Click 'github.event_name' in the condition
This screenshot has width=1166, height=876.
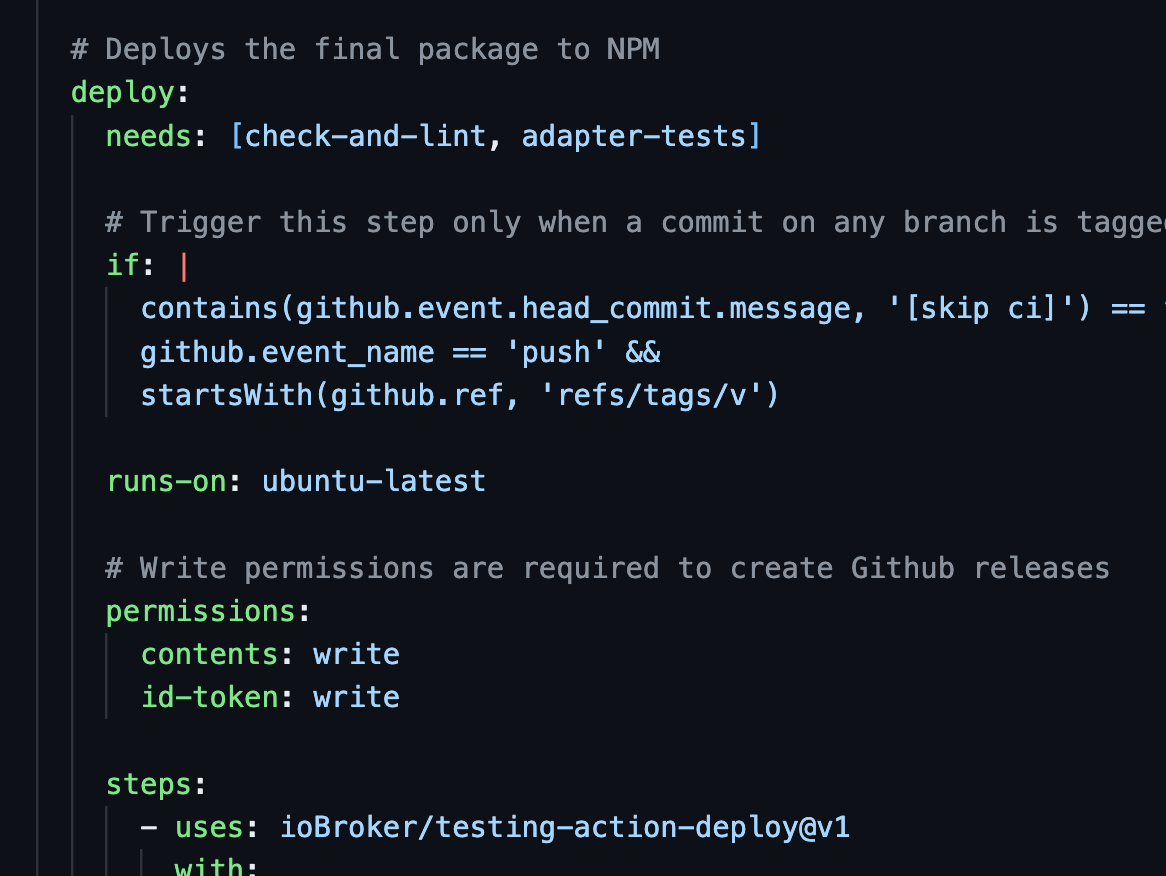(x=287, y=352)
